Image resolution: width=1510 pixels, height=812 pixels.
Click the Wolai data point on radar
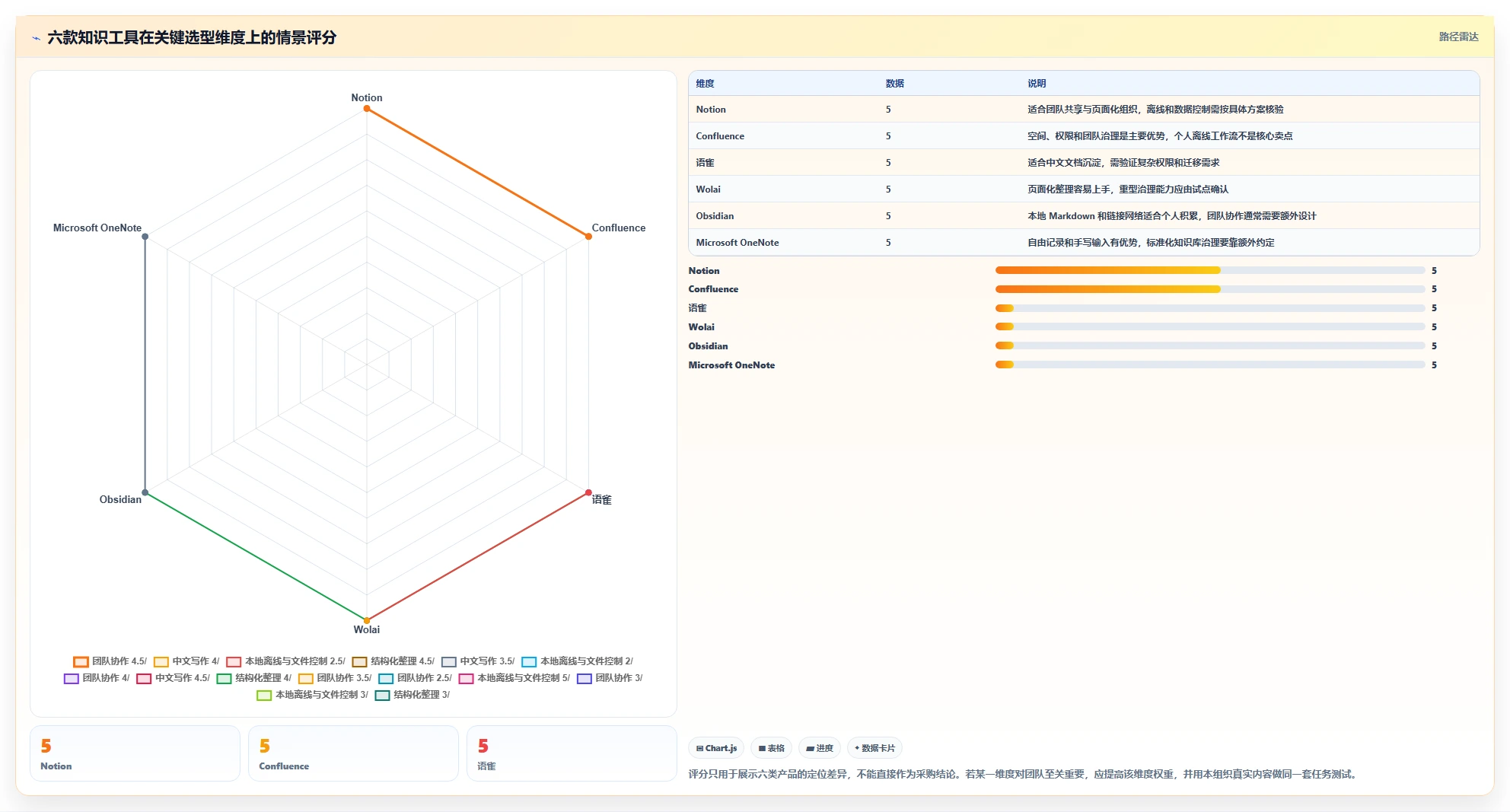point(367,620)
